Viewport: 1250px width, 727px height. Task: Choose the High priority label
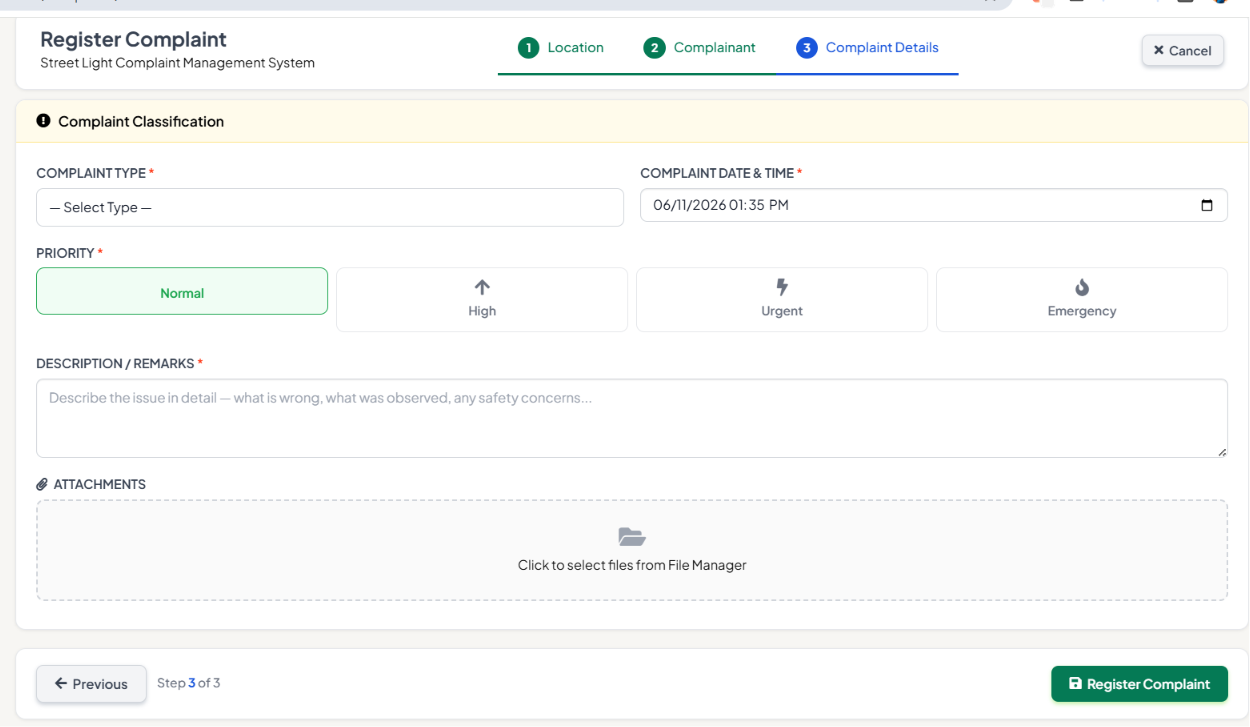[482, 311]
